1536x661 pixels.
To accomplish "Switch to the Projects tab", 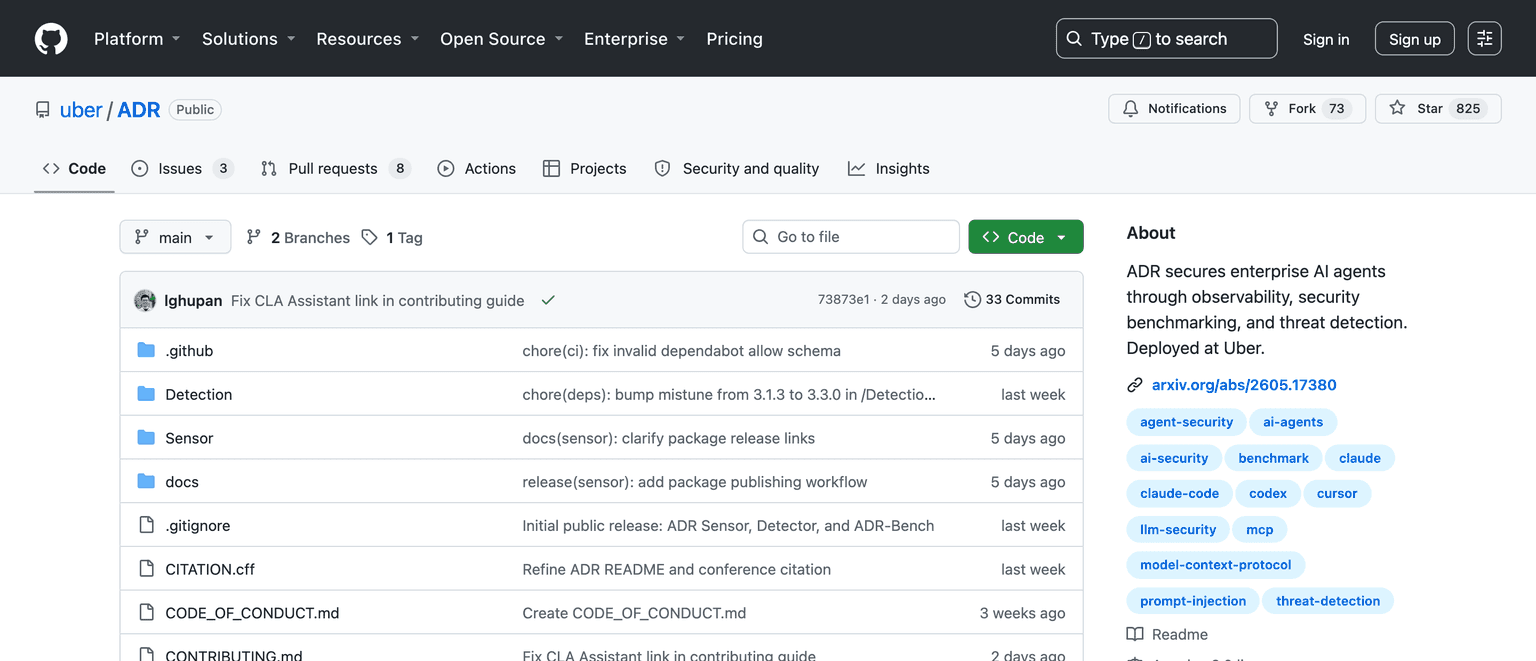I will 585,168.
